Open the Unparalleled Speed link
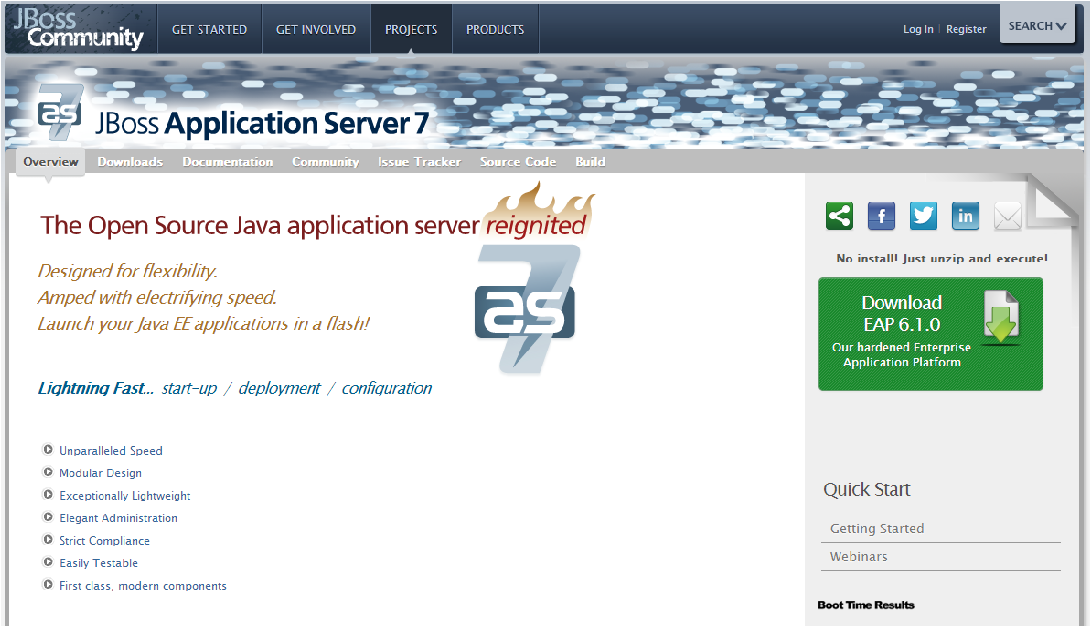 (111, 450)
